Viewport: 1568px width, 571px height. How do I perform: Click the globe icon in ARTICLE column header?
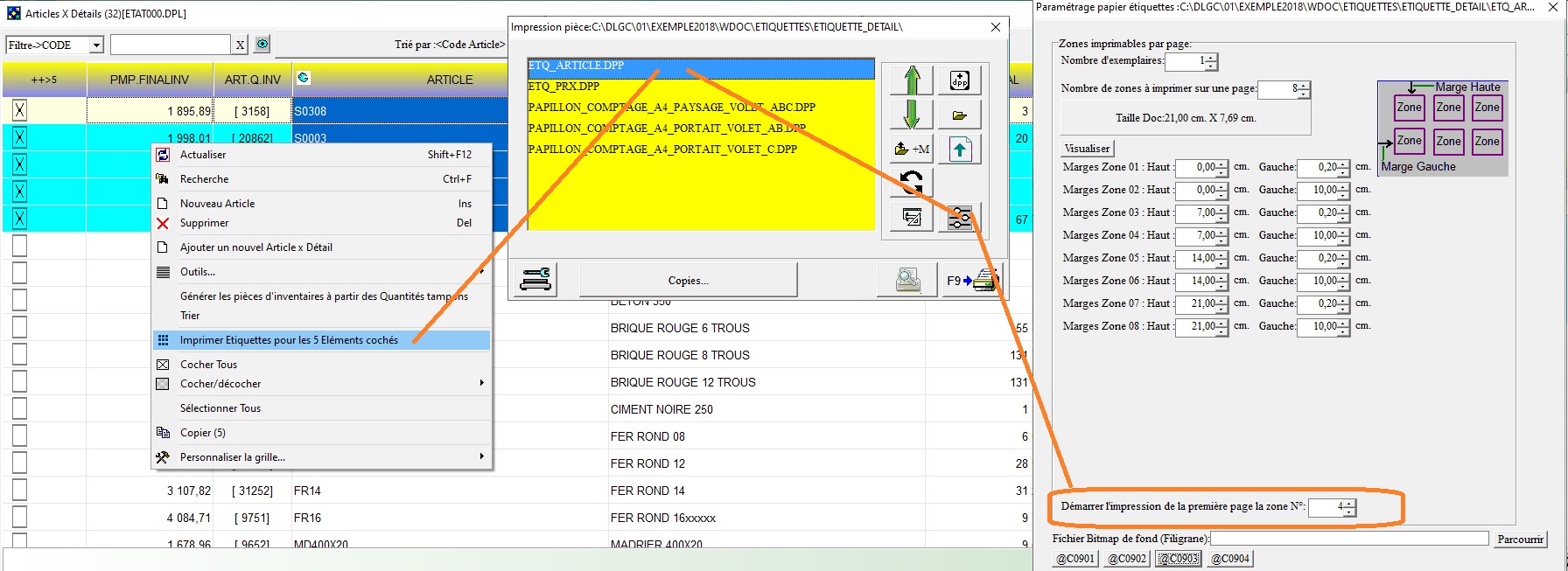pyautogui.click(x=303, y=78)
